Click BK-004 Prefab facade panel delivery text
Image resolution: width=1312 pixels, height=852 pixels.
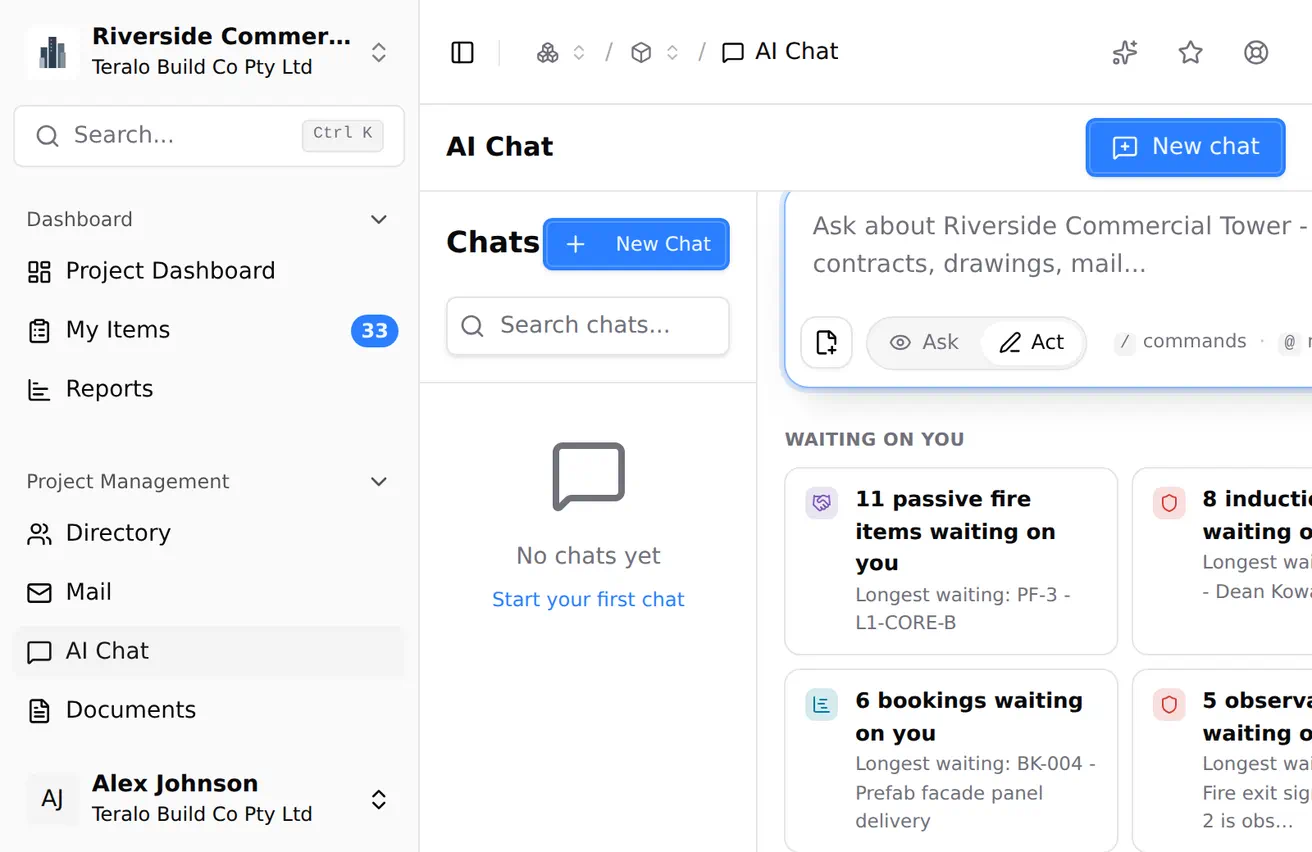[x=975, y=792]
